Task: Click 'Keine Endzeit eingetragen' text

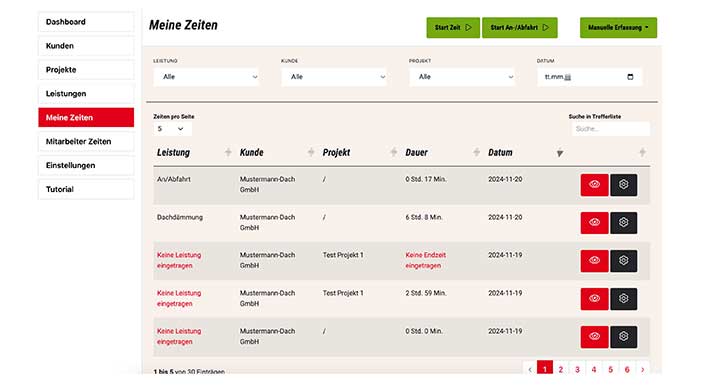Action: (425, 260)
